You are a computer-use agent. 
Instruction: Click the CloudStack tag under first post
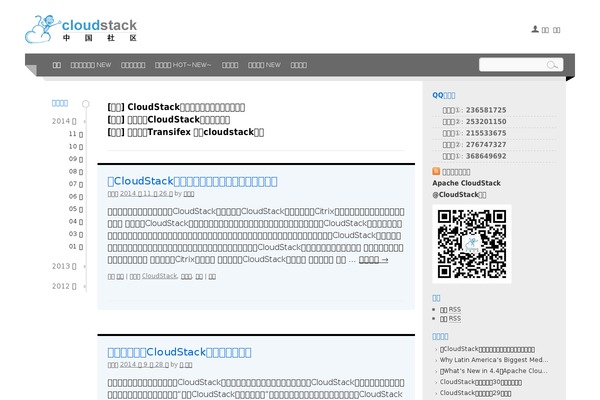click(159, 276)
